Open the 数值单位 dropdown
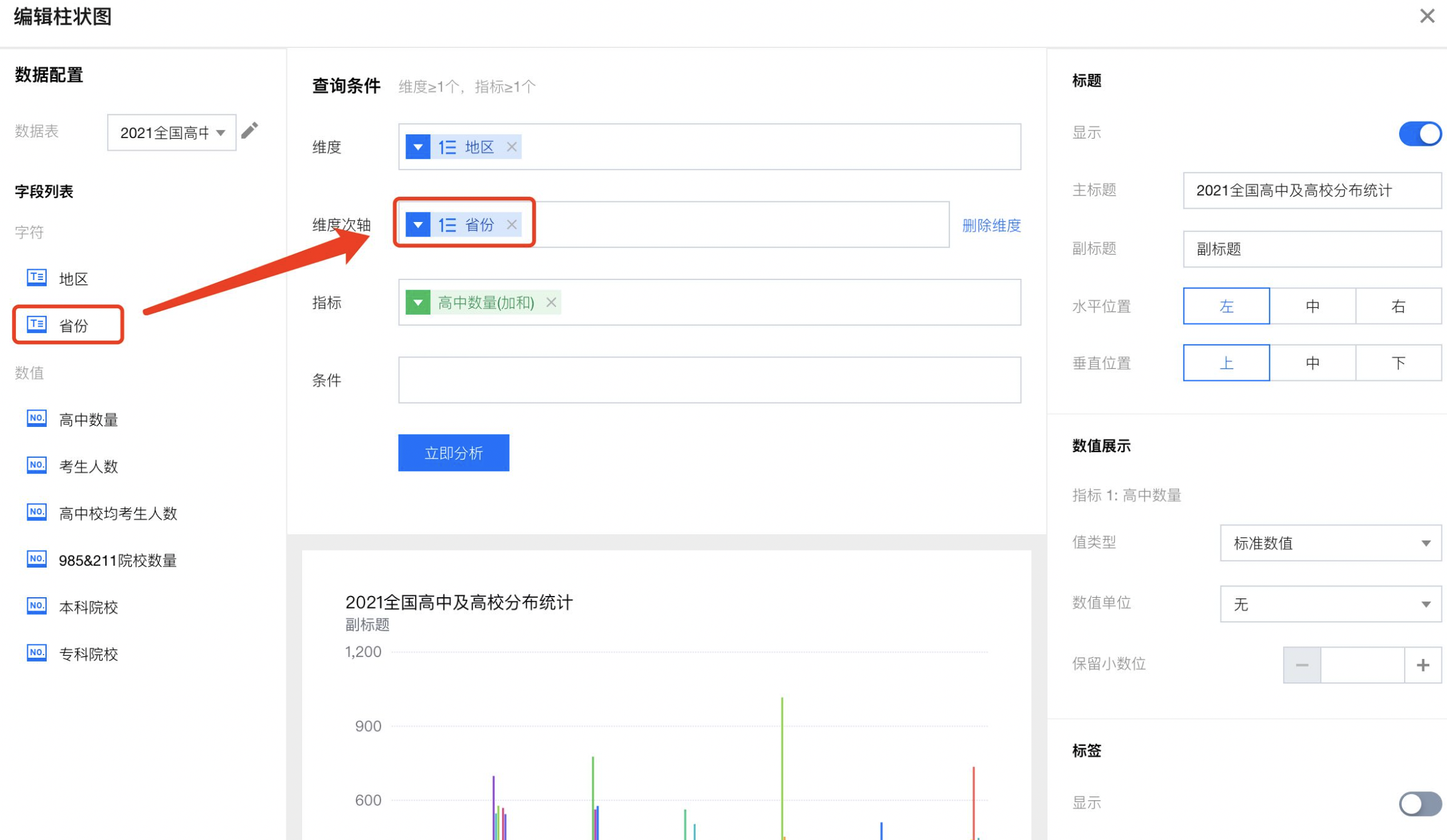The image size is (1447, 840). 1330,604
